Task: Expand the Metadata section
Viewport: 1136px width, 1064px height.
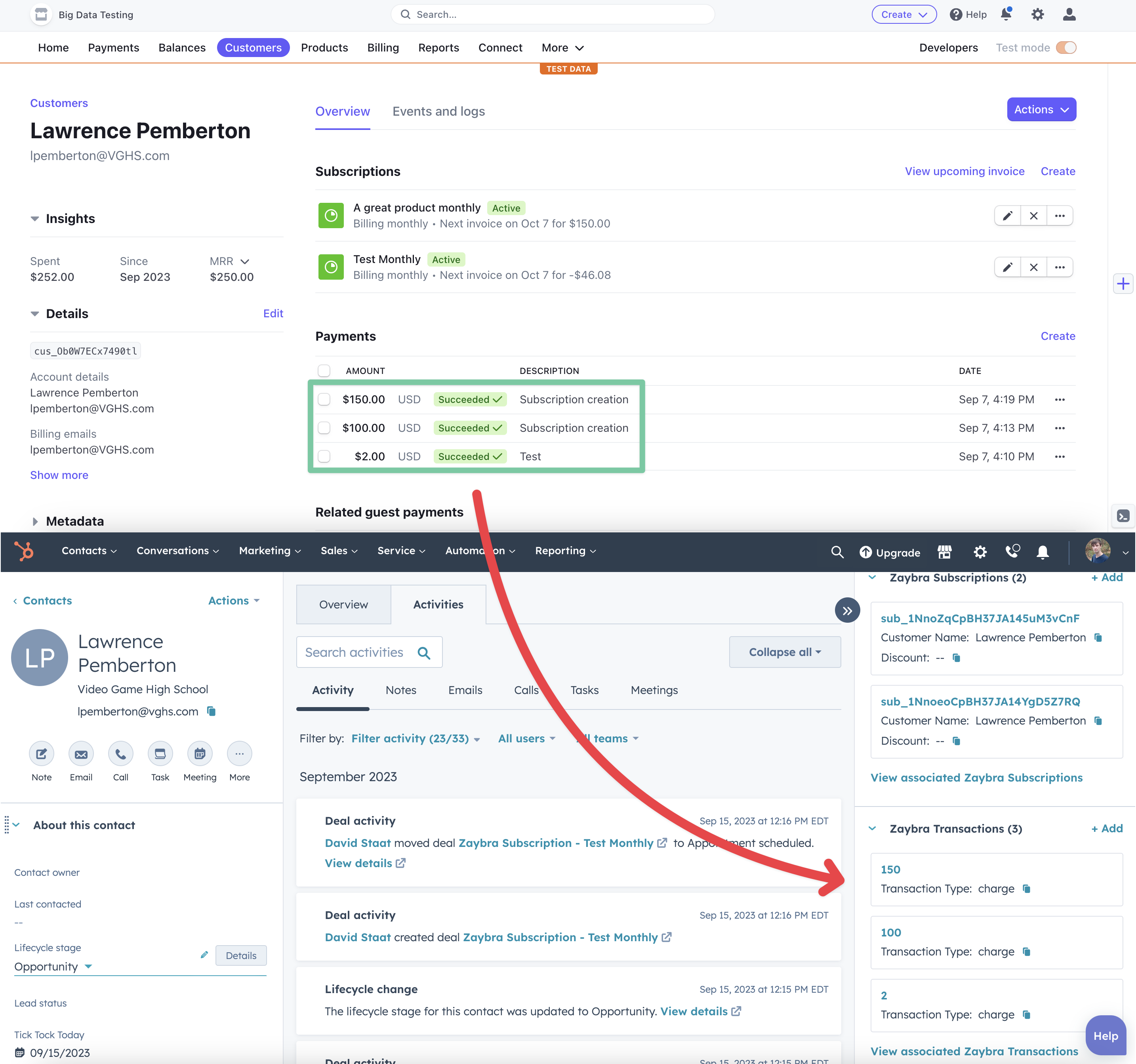Action: click(x=35, y=521)
